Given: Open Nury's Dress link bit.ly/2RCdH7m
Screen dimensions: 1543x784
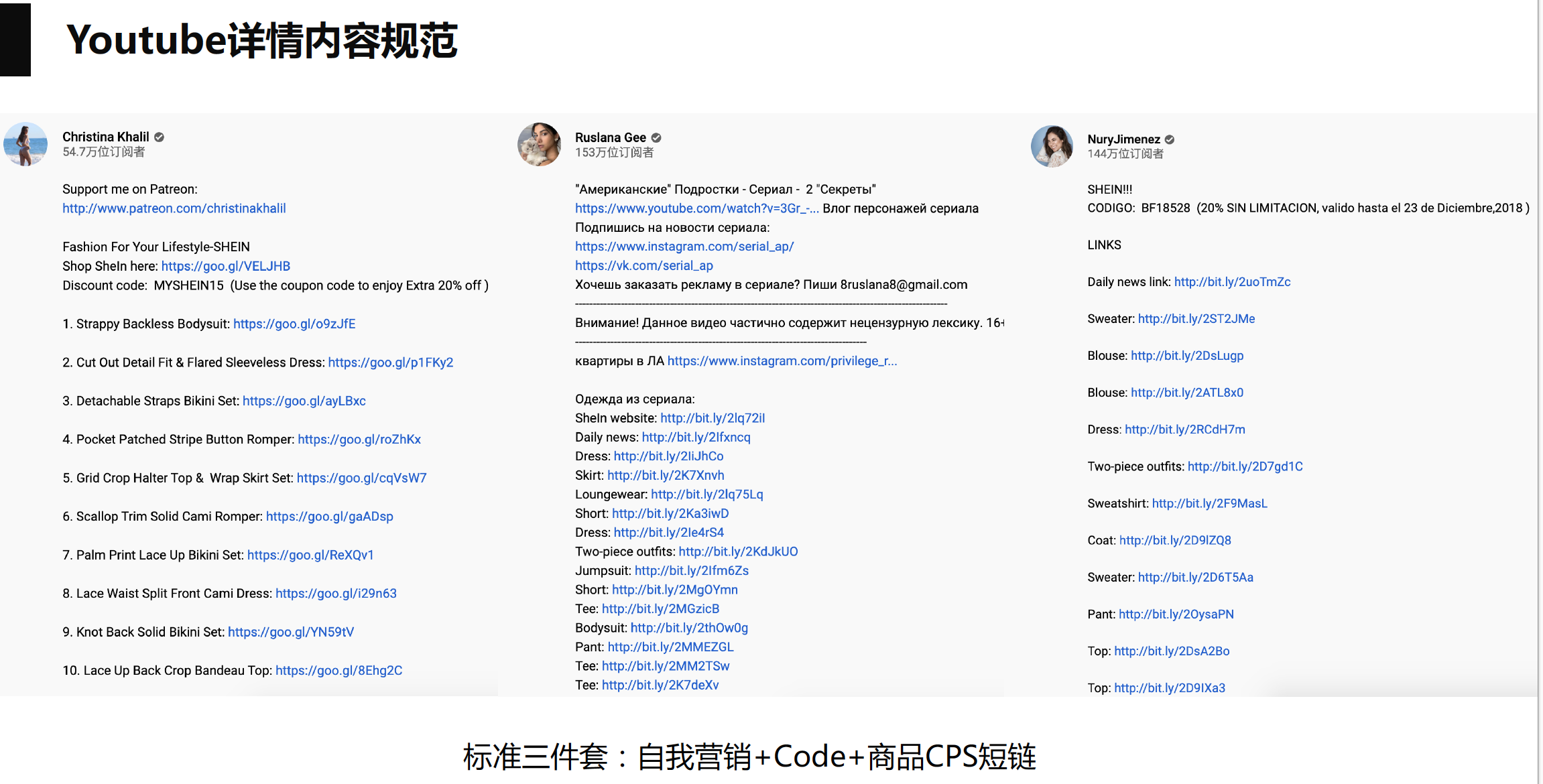Looking at the screenshot, I should pyautogui.click(x=1185, y=430).
